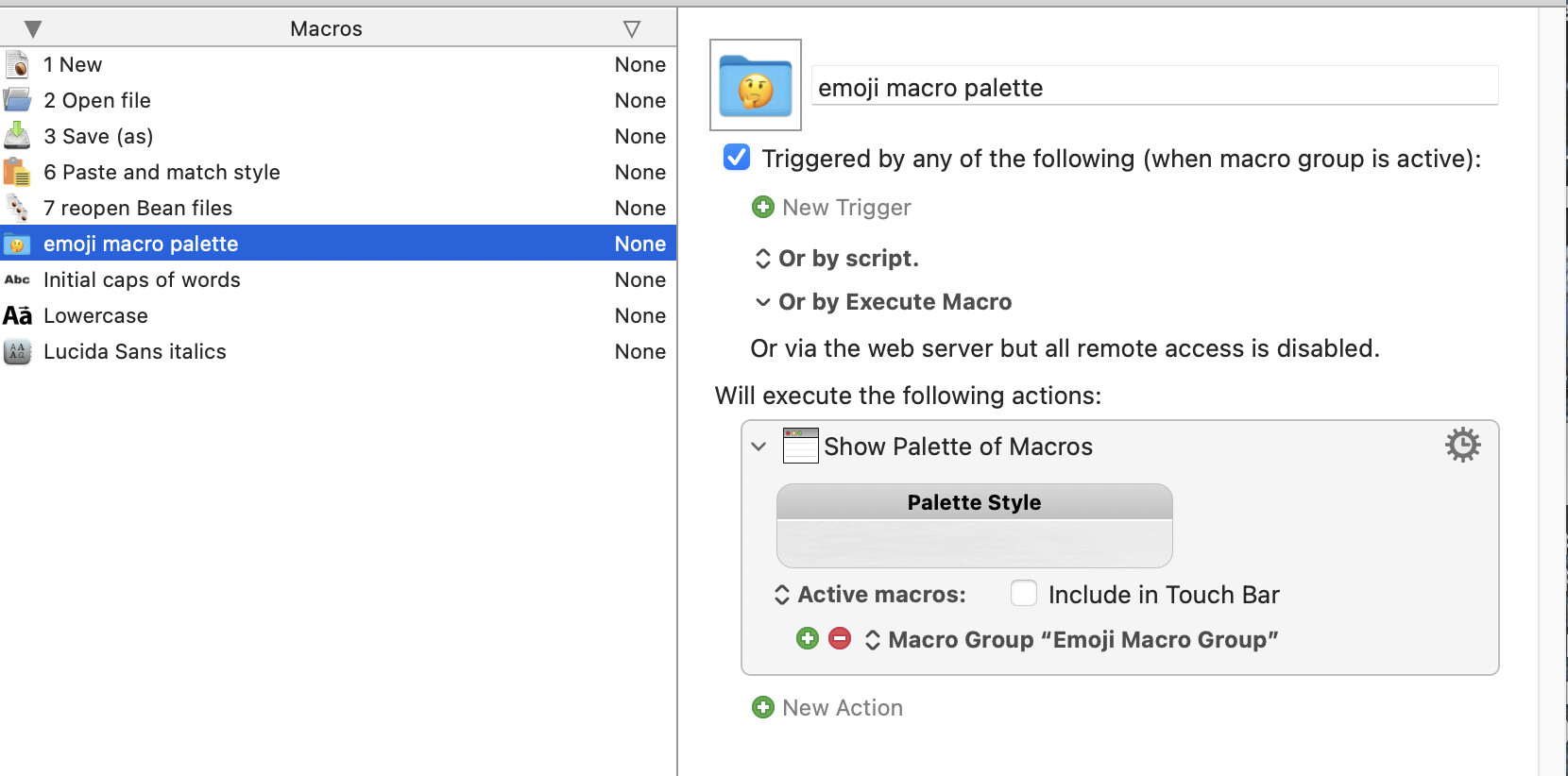Screen dimensions: 1568x776
Task: Select the 6 Paste and match style macro
Action: coord(162,172)
